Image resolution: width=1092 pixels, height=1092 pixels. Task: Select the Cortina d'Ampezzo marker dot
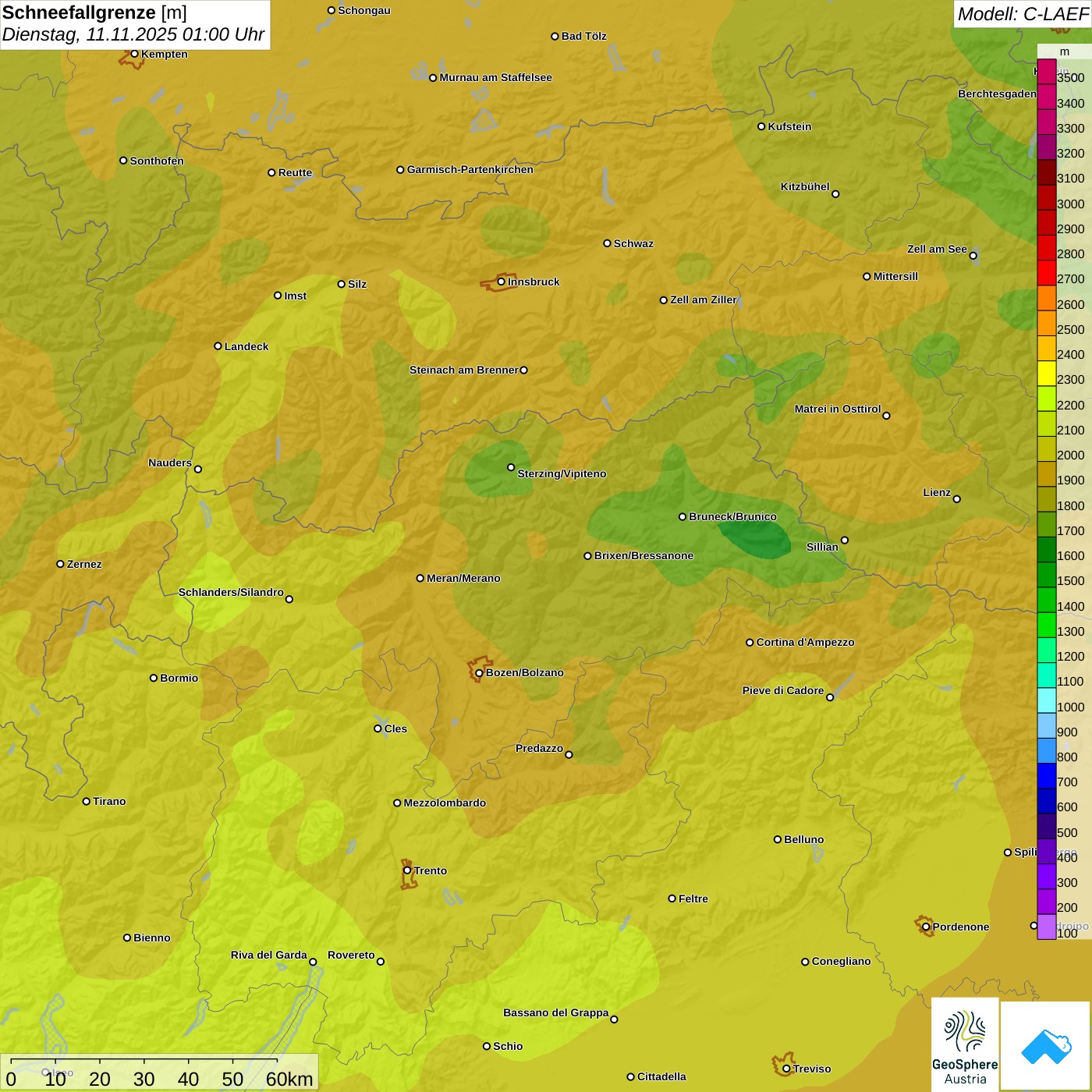(750, 642)
